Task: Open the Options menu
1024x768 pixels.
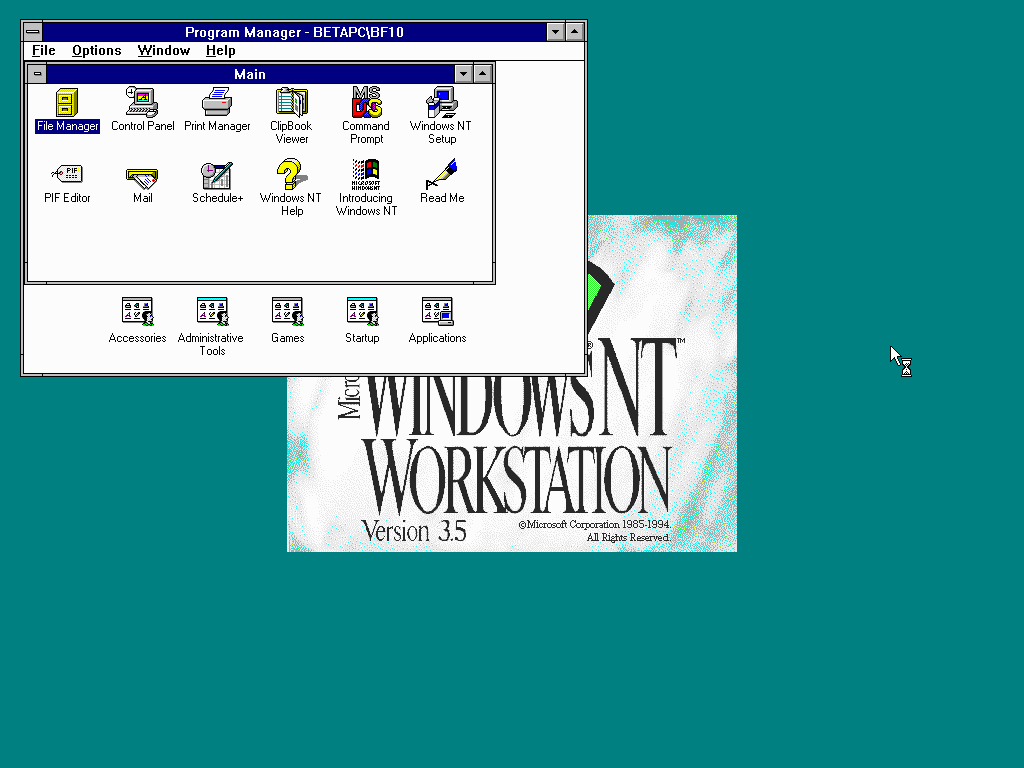Action: click(x=96, y=50)
